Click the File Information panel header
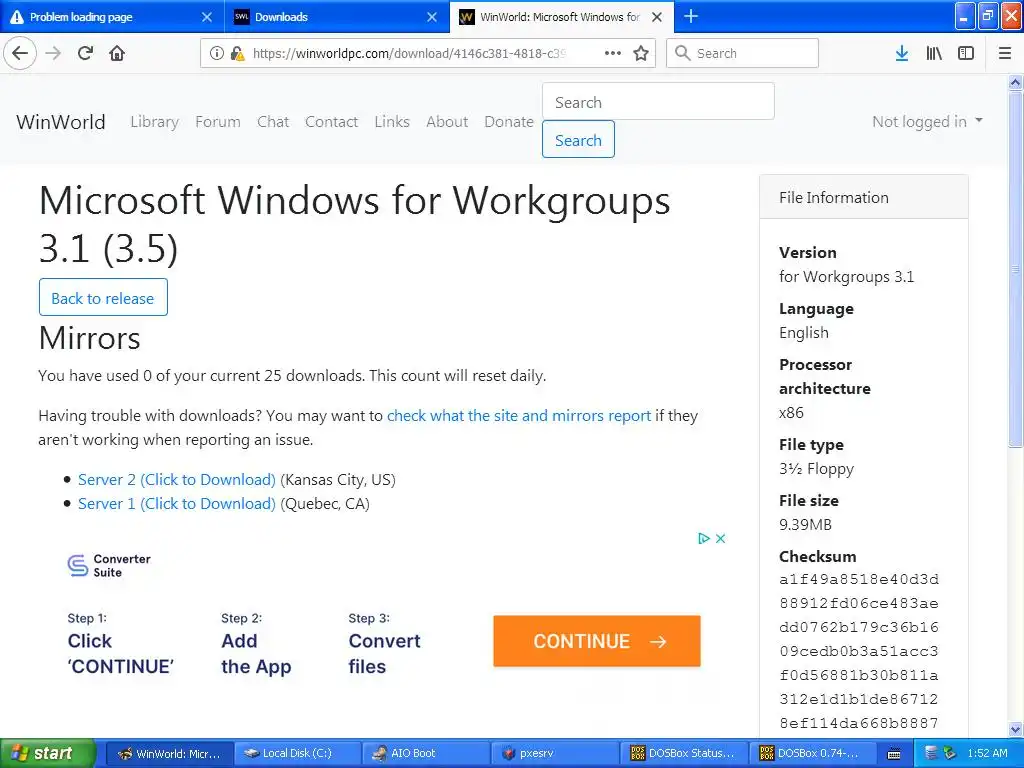The width and height of the screenshot is (1024, 768). point(863,197)
